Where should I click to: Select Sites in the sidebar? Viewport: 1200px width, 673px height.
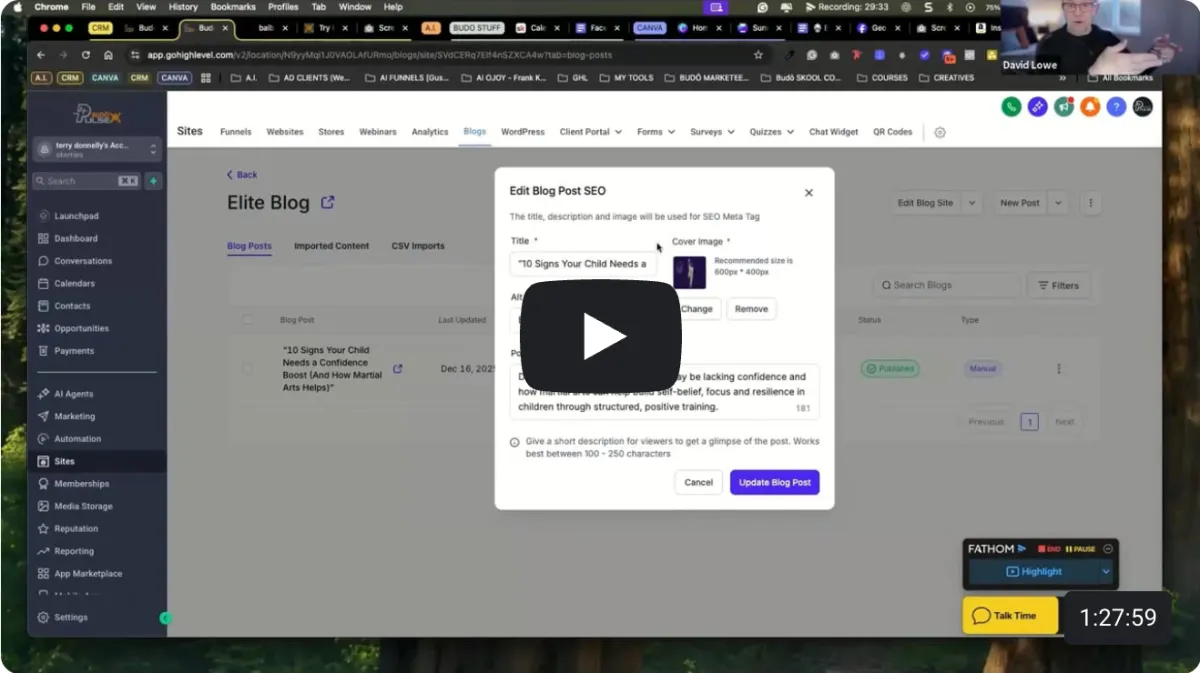point(97,461)
